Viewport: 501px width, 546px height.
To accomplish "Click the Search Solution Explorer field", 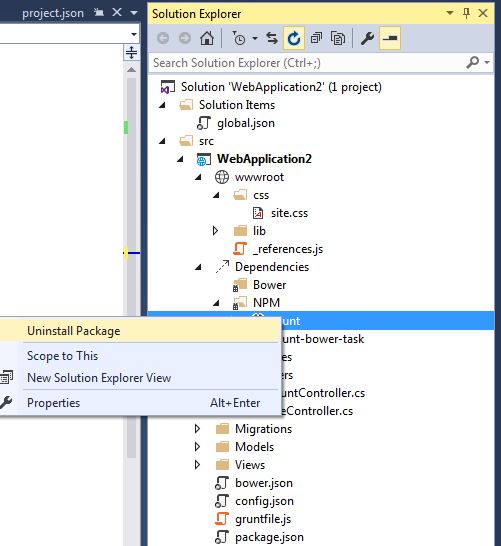I will click(x=306, y=63).
